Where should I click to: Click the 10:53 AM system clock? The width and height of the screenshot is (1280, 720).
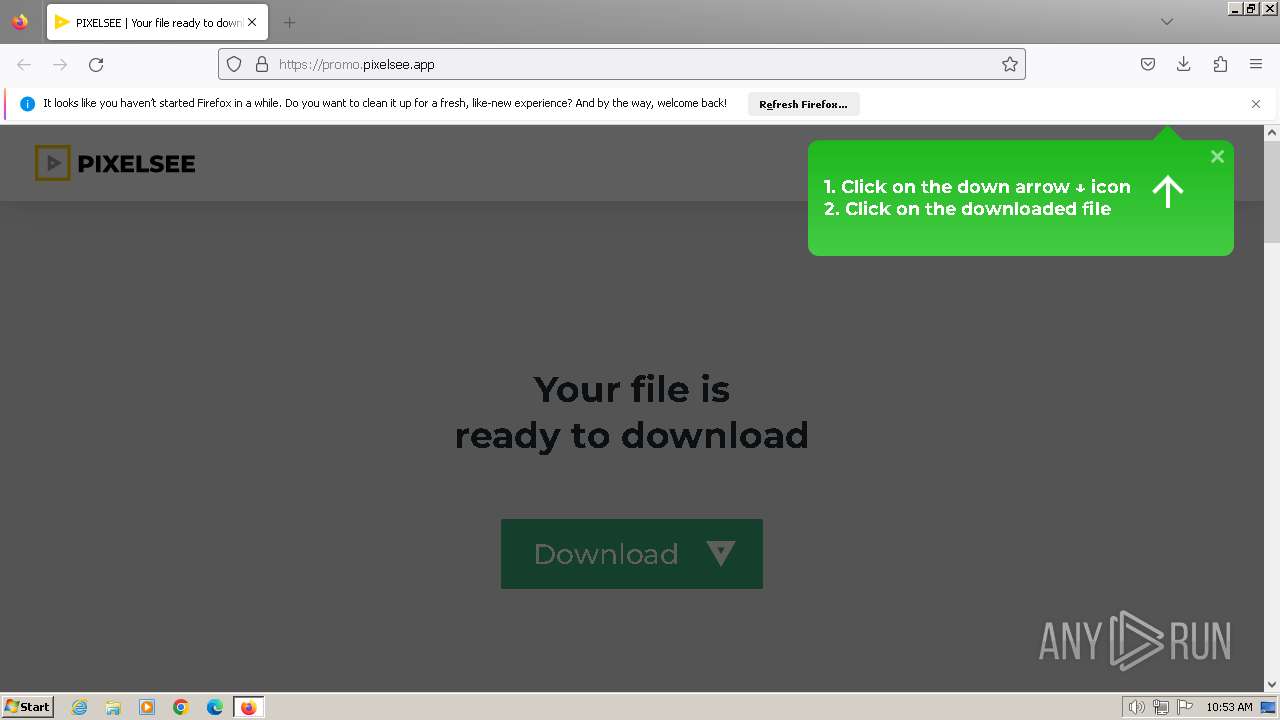[1229, 707]
